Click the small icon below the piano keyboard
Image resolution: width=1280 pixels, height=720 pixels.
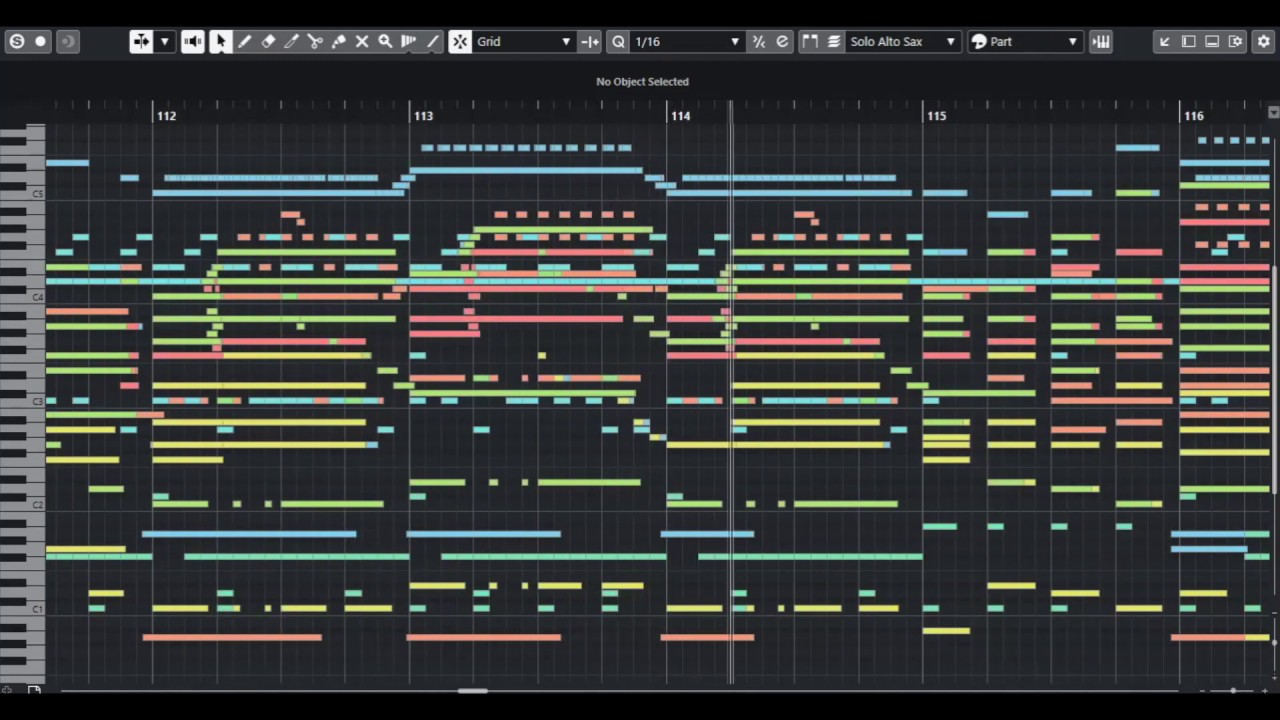pos(34,690)
